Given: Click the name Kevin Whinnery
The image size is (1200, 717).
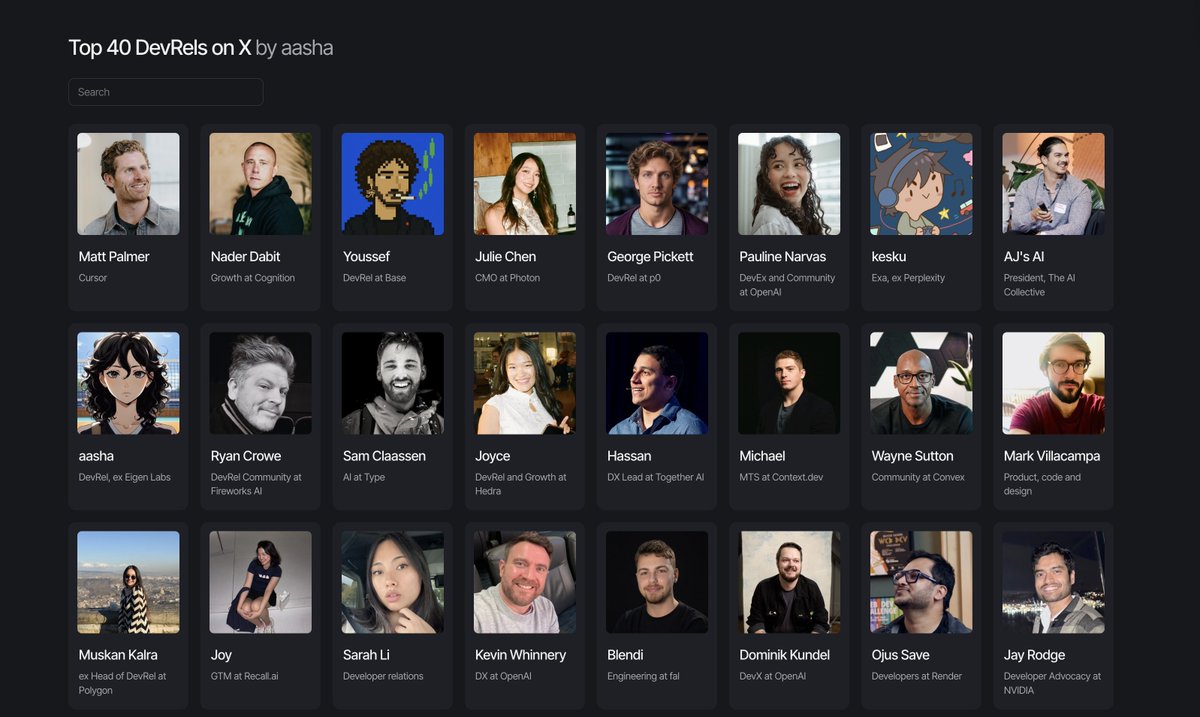Looking at the screenshot, I should tap(520, 655).
